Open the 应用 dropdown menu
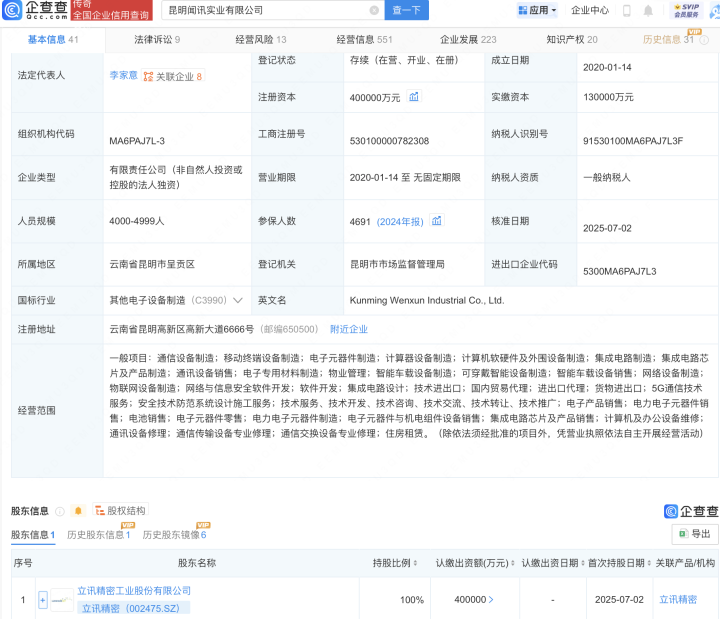 click(537, 10)
